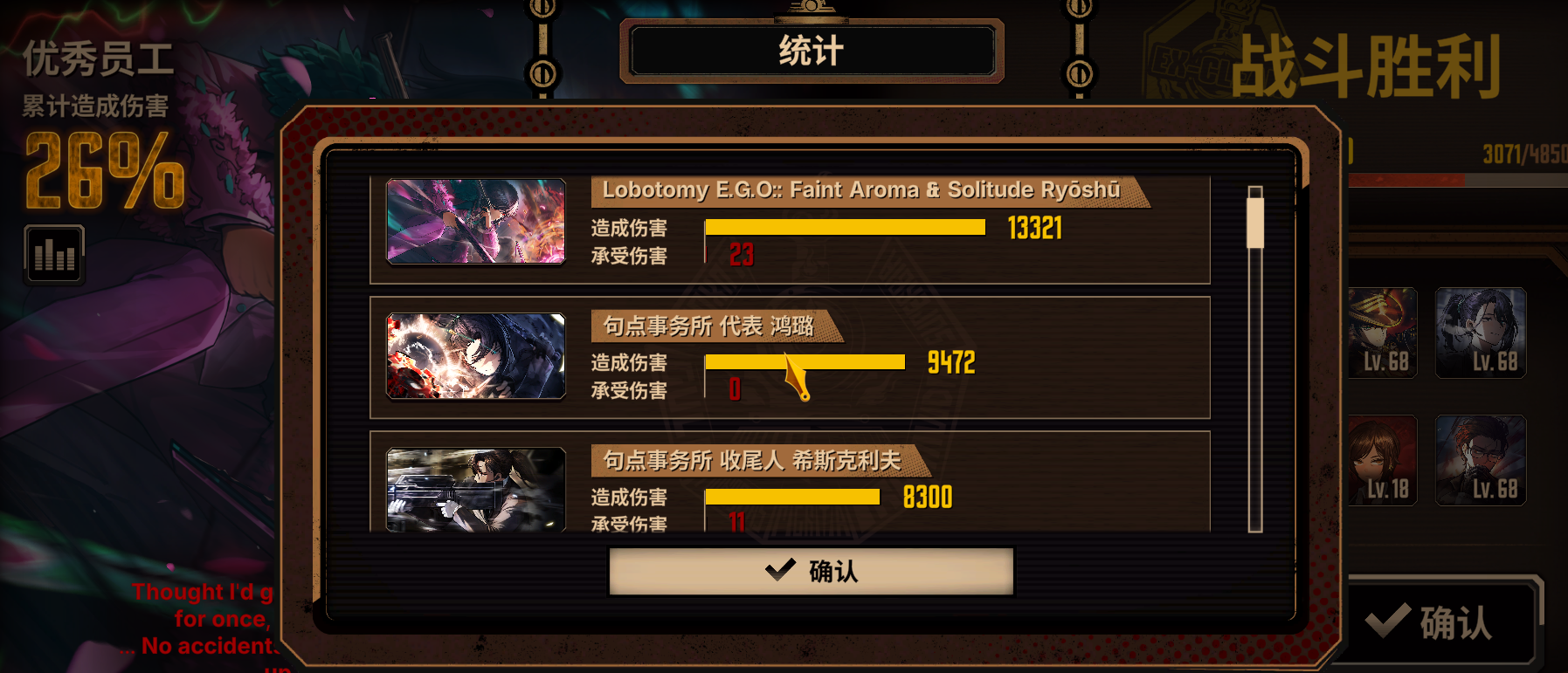The height and width of the screenshot is (673, 1568).
Task: Click the 战斗胜利 victory banner
Action: (1366, 66)
